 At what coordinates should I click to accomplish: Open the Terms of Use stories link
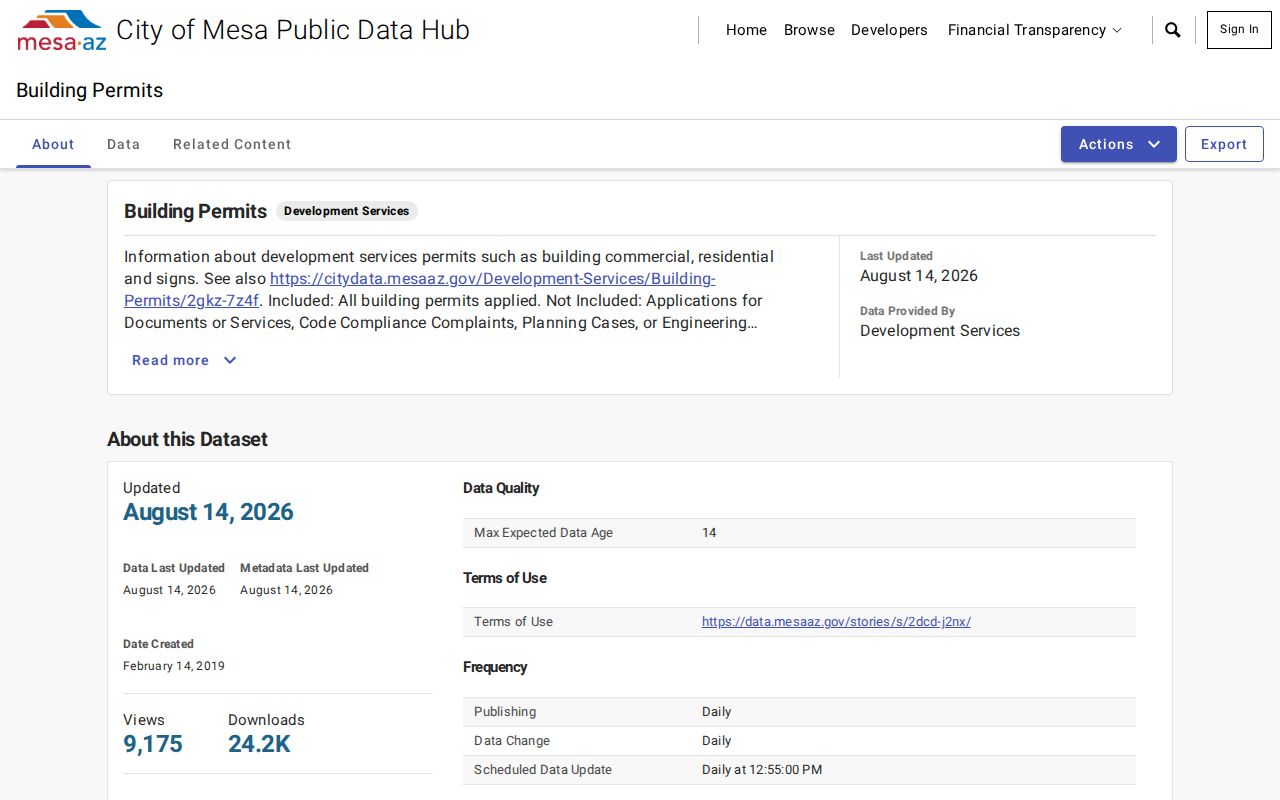[836, 622]
